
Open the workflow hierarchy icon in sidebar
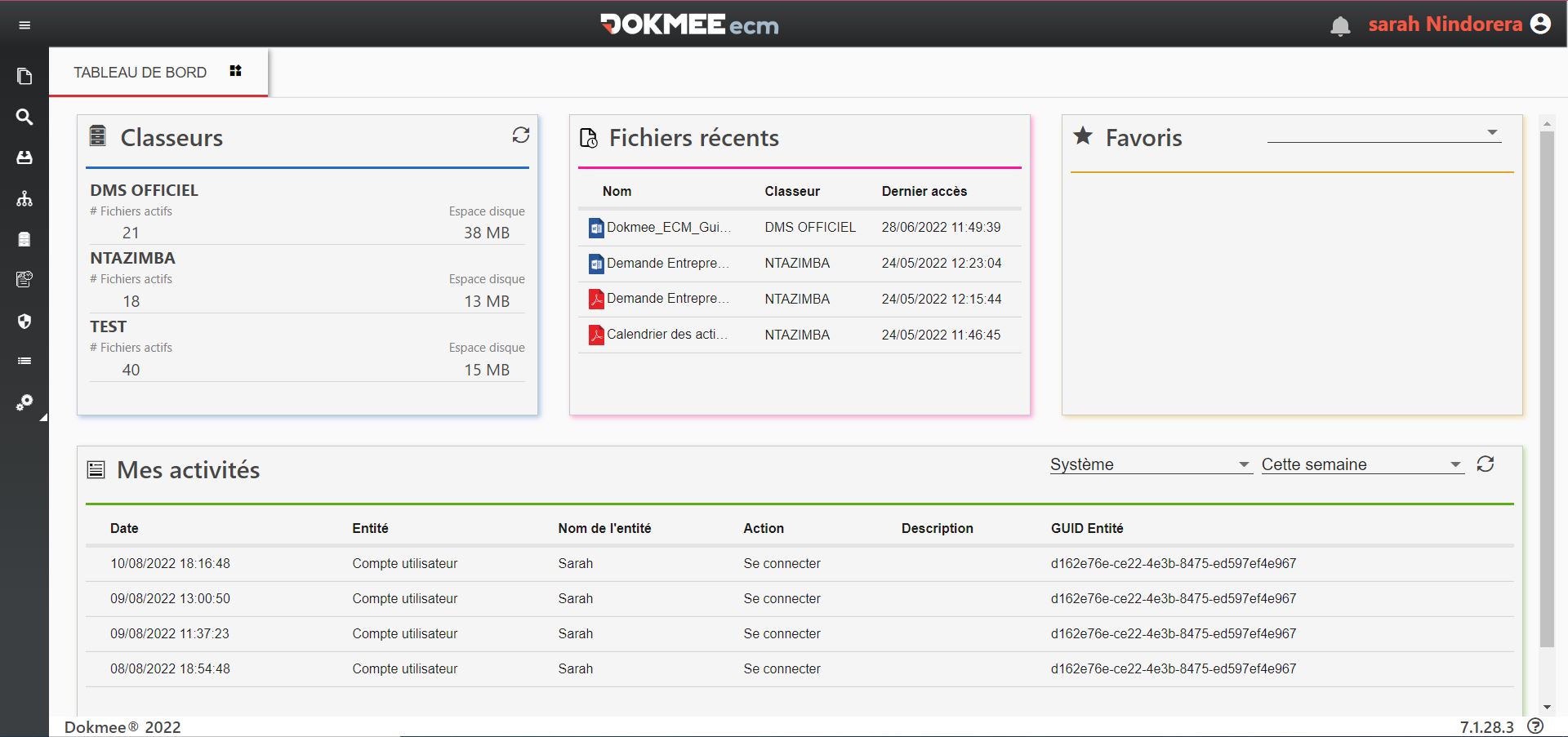pyautogui.click(x=24, y=198)
